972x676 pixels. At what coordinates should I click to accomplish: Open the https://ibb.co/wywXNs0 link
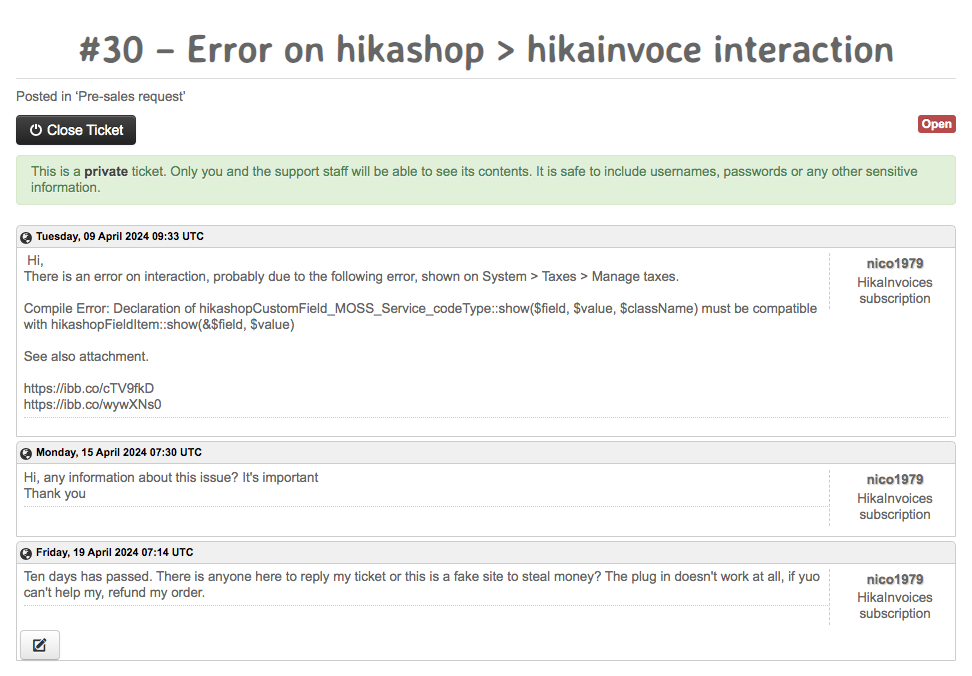[92, 405]
